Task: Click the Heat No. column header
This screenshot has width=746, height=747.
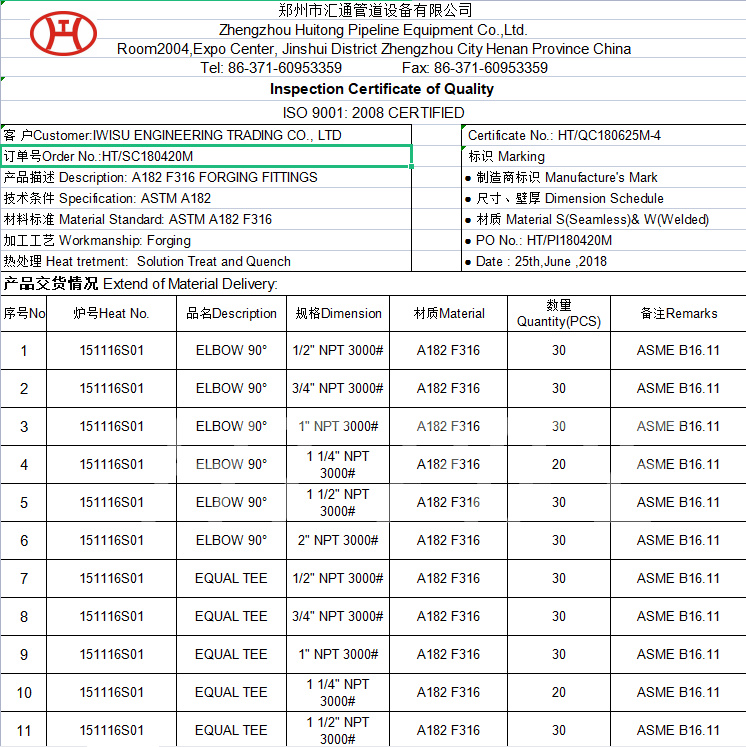Action: 111,313
